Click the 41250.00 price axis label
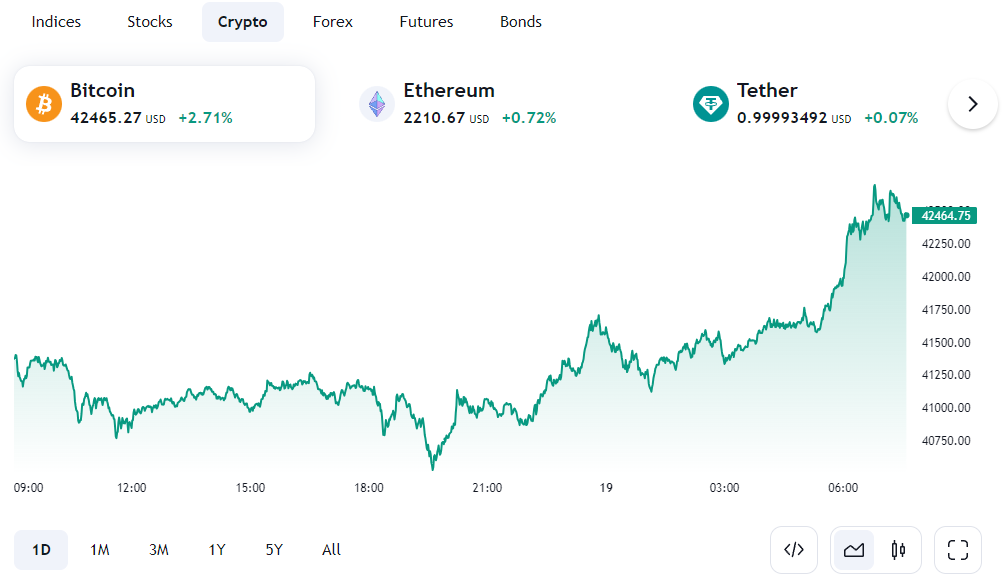Image resolution: width=1008 pixels, height=588 pixels. (x=946, y=375)
